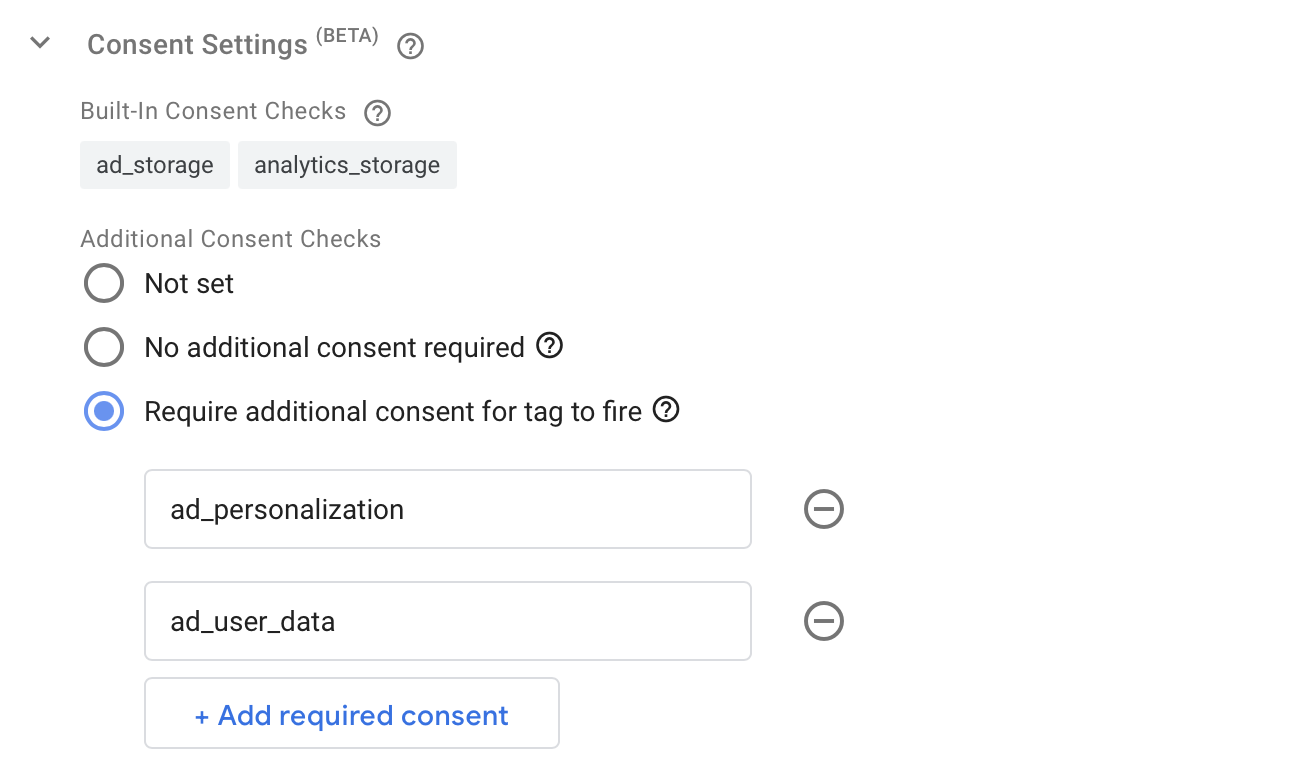Click inside the ad_personalization input field

447,509
